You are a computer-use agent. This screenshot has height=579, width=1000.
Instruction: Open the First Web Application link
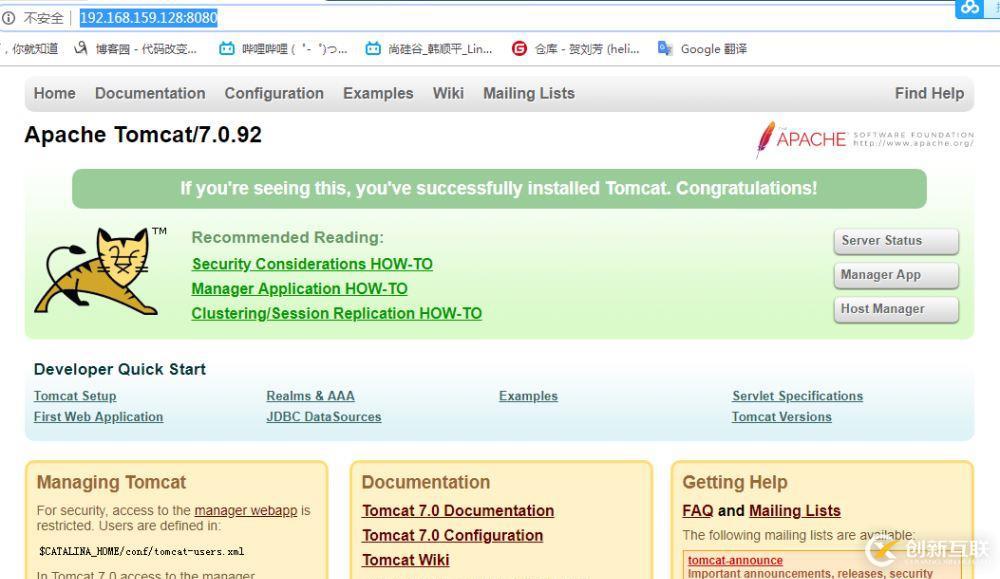tap(98, 416)
